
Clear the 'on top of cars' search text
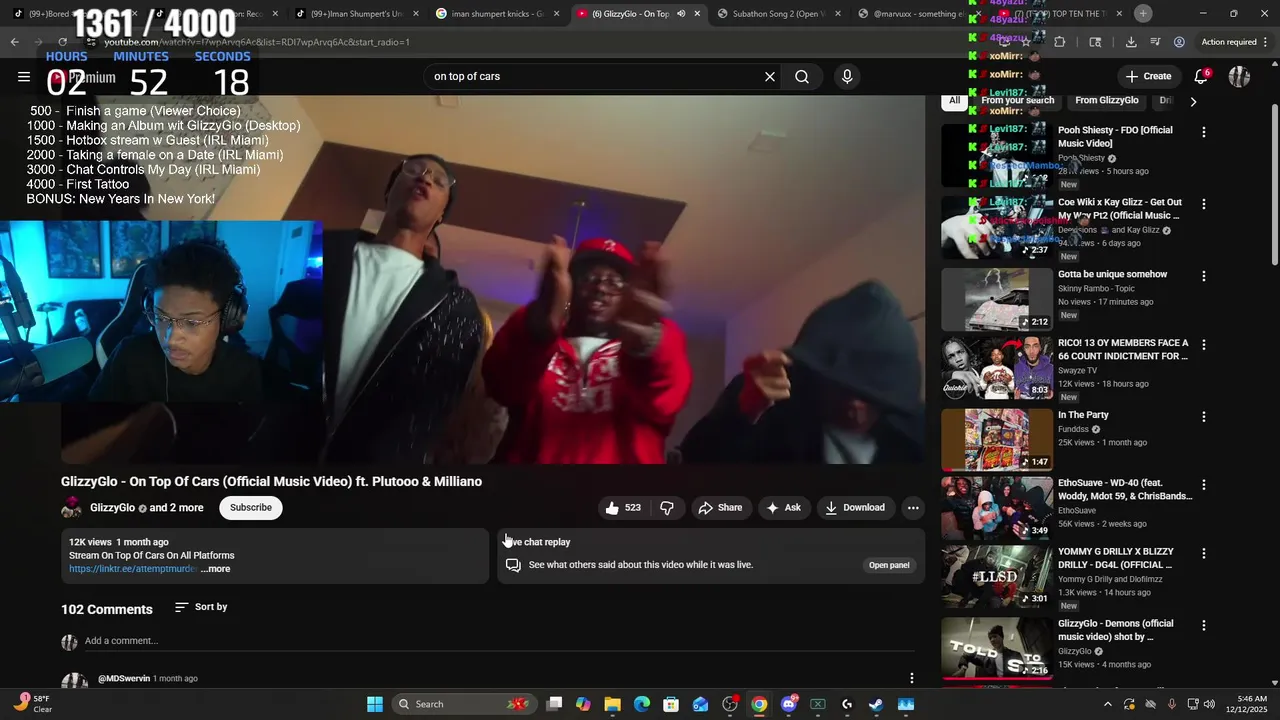(770, 76)
